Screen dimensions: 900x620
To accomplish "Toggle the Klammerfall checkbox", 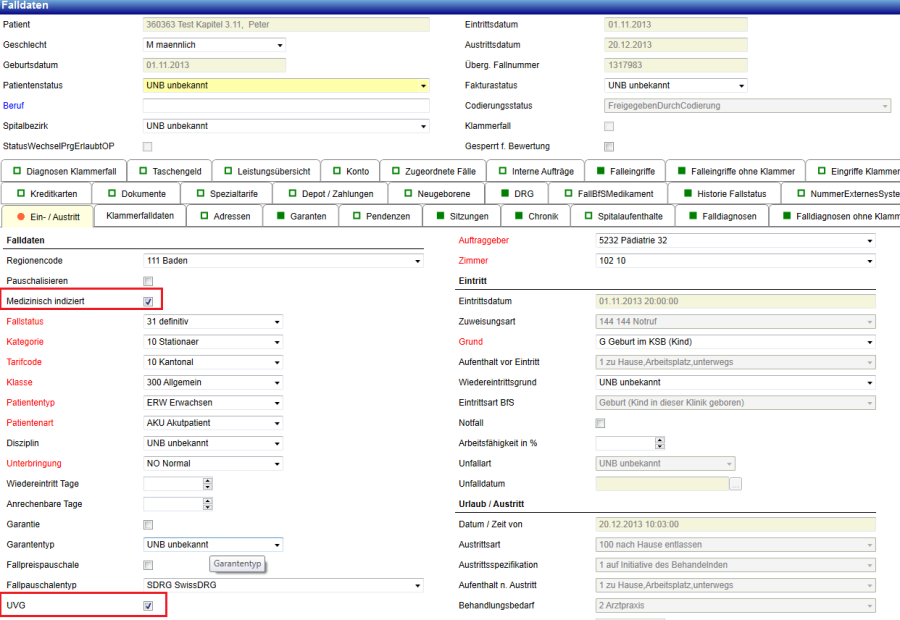I will pos(609,126).
